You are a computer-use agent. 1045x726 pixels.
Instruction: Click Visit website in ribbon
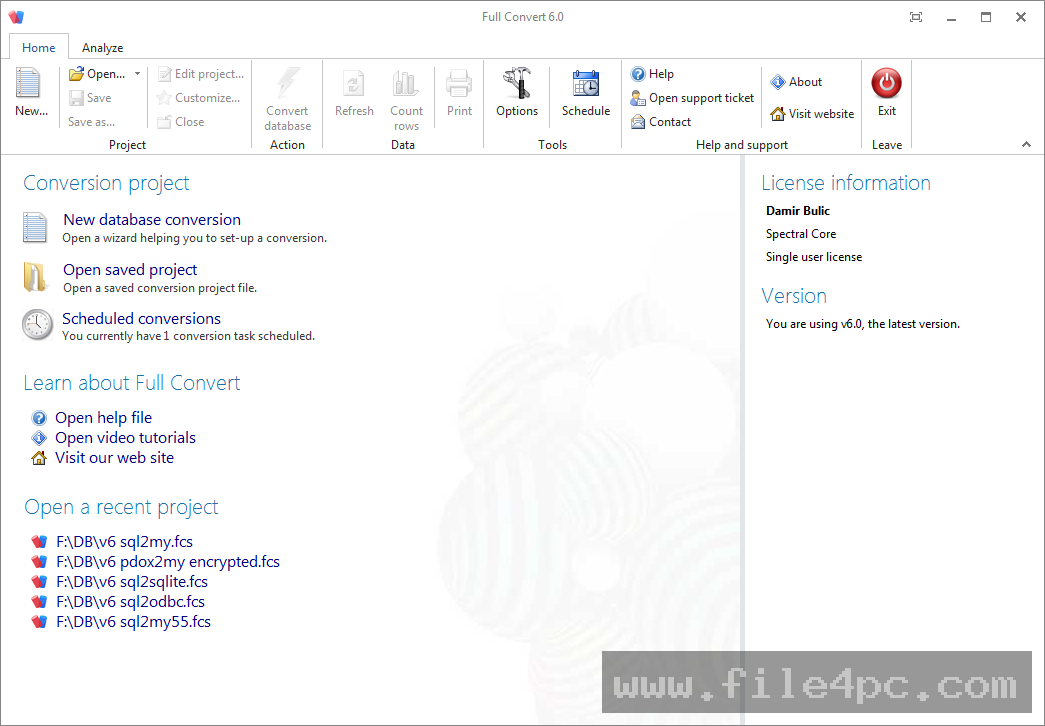(x=812, y=114)
